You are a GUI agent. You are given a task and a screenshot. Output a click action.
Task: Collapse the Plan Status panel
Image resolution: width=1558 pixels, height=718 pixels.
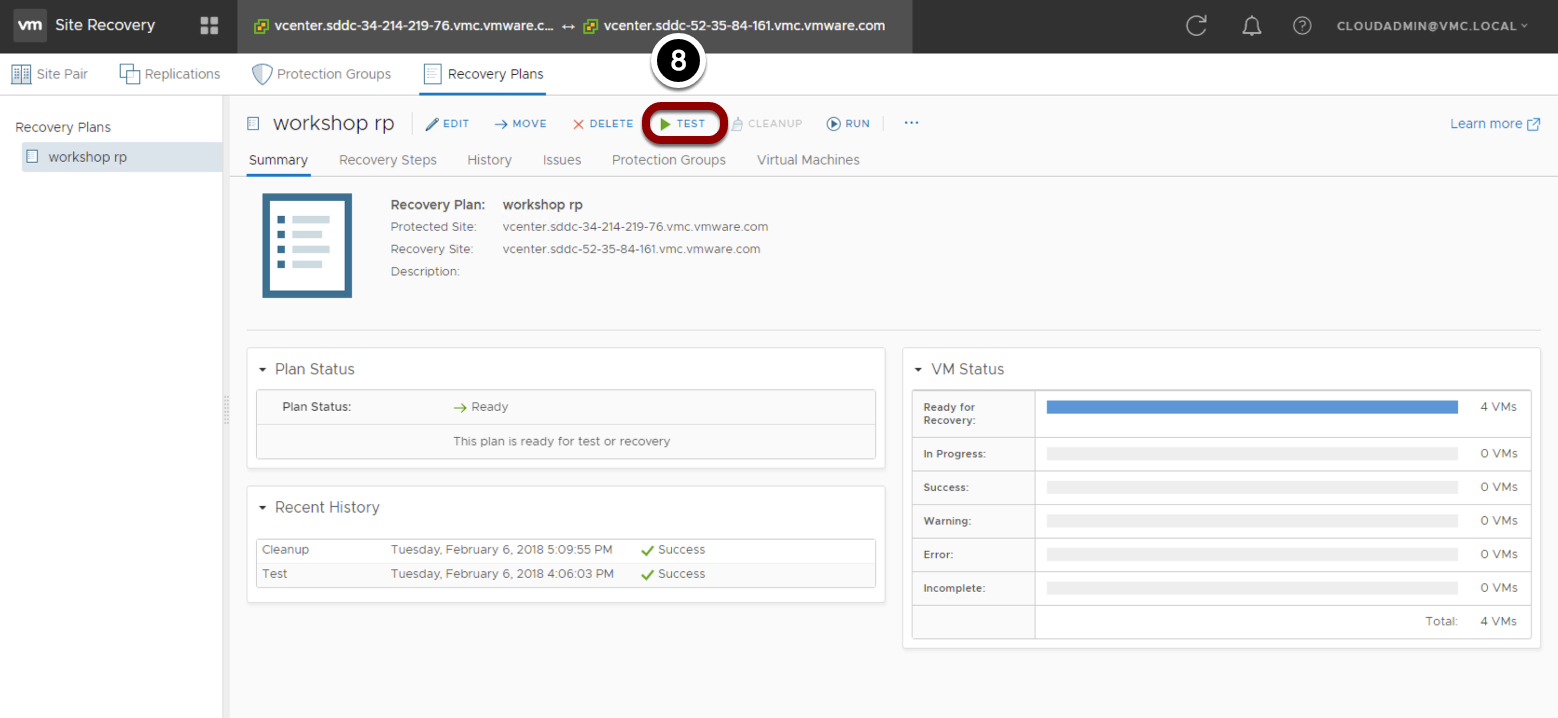pyautogui.click(x=262, y=370)
